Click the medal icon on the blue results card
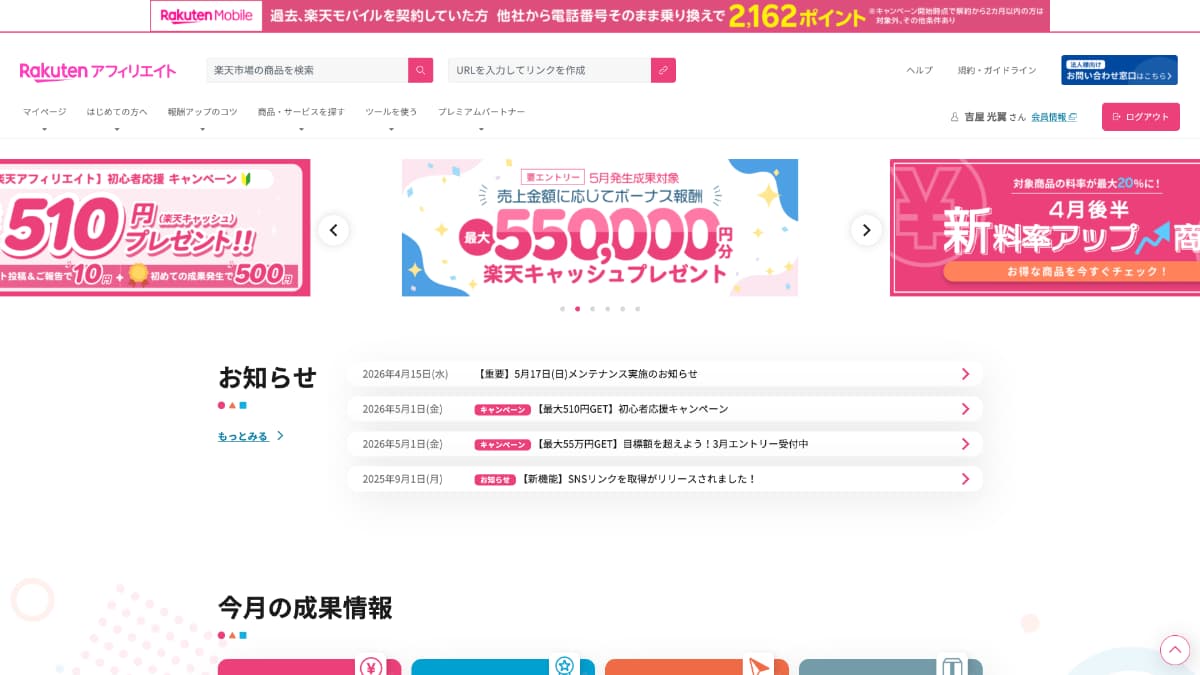This screenshot has width=1200, height=675. click(564, 666)
